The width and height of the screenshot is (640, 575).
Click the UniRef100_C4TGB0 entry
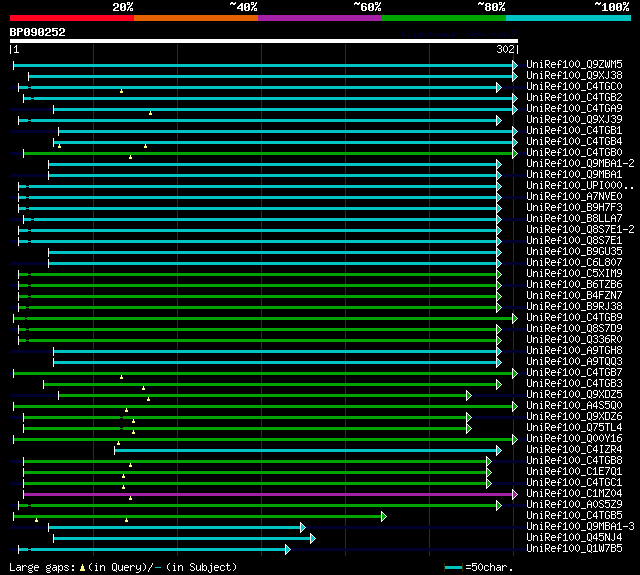click(574, 153)
